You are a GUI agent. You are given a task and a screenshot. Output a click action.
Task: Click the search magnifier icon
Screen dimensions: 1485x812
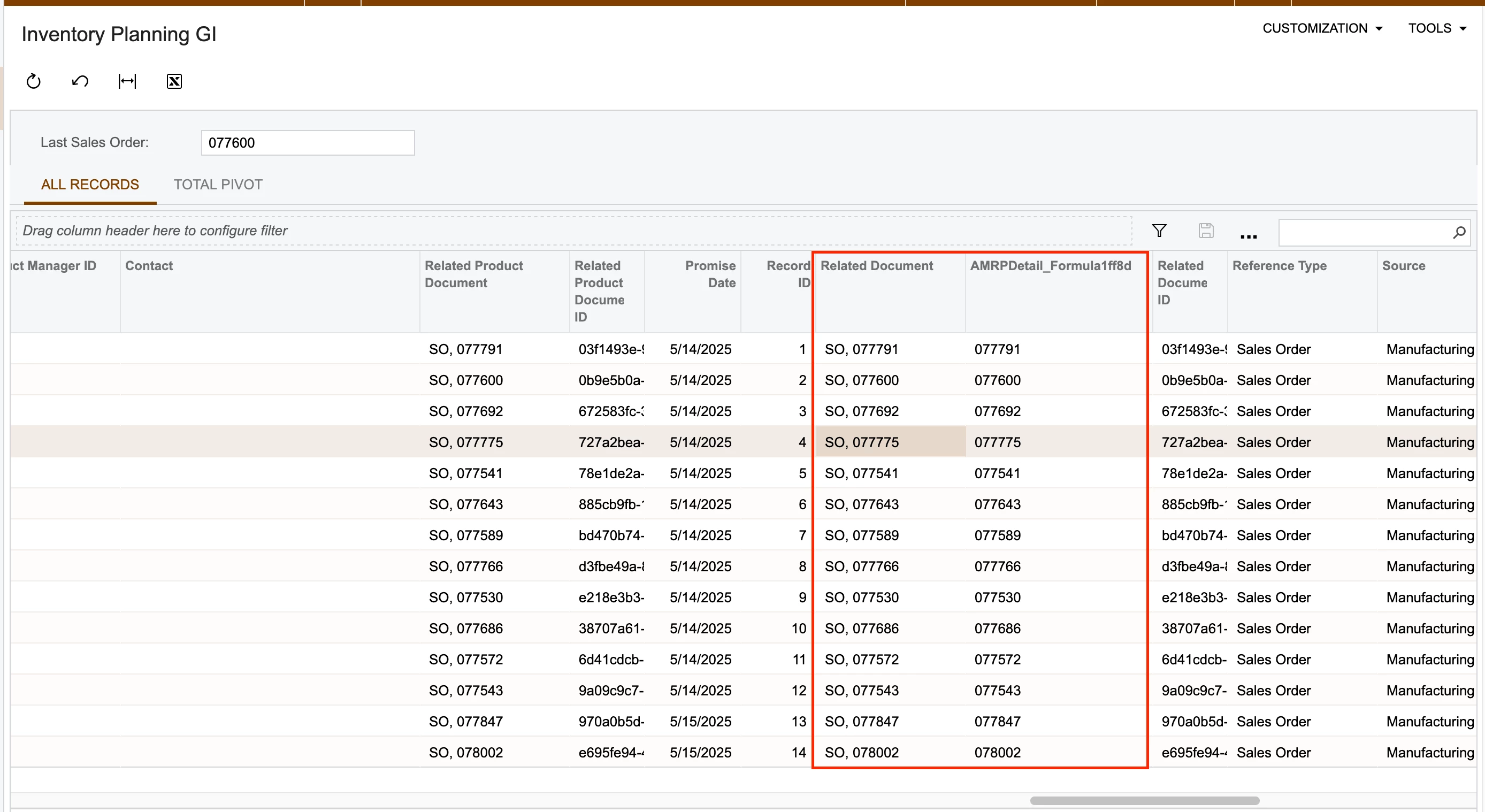(1459, 233)
